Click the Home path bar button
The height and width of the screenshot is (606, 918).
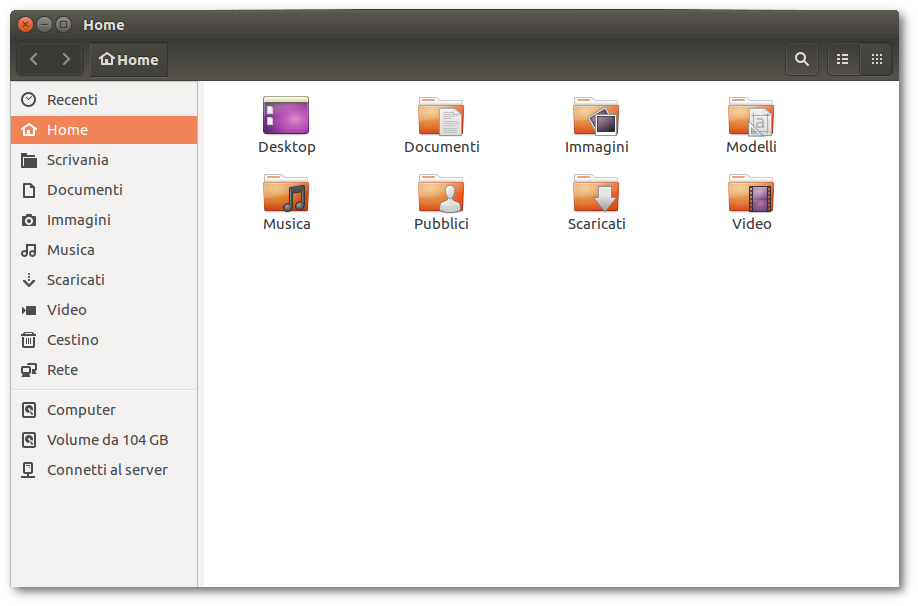[129, 59]
